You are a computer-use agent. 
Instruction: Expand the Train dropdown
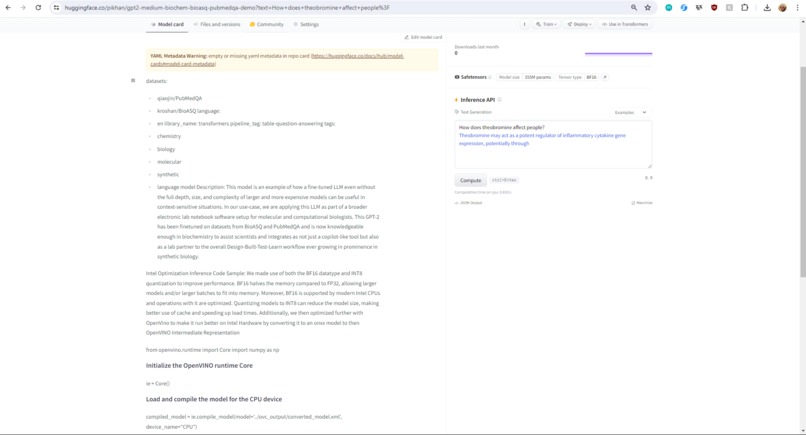tap(546, 24)
